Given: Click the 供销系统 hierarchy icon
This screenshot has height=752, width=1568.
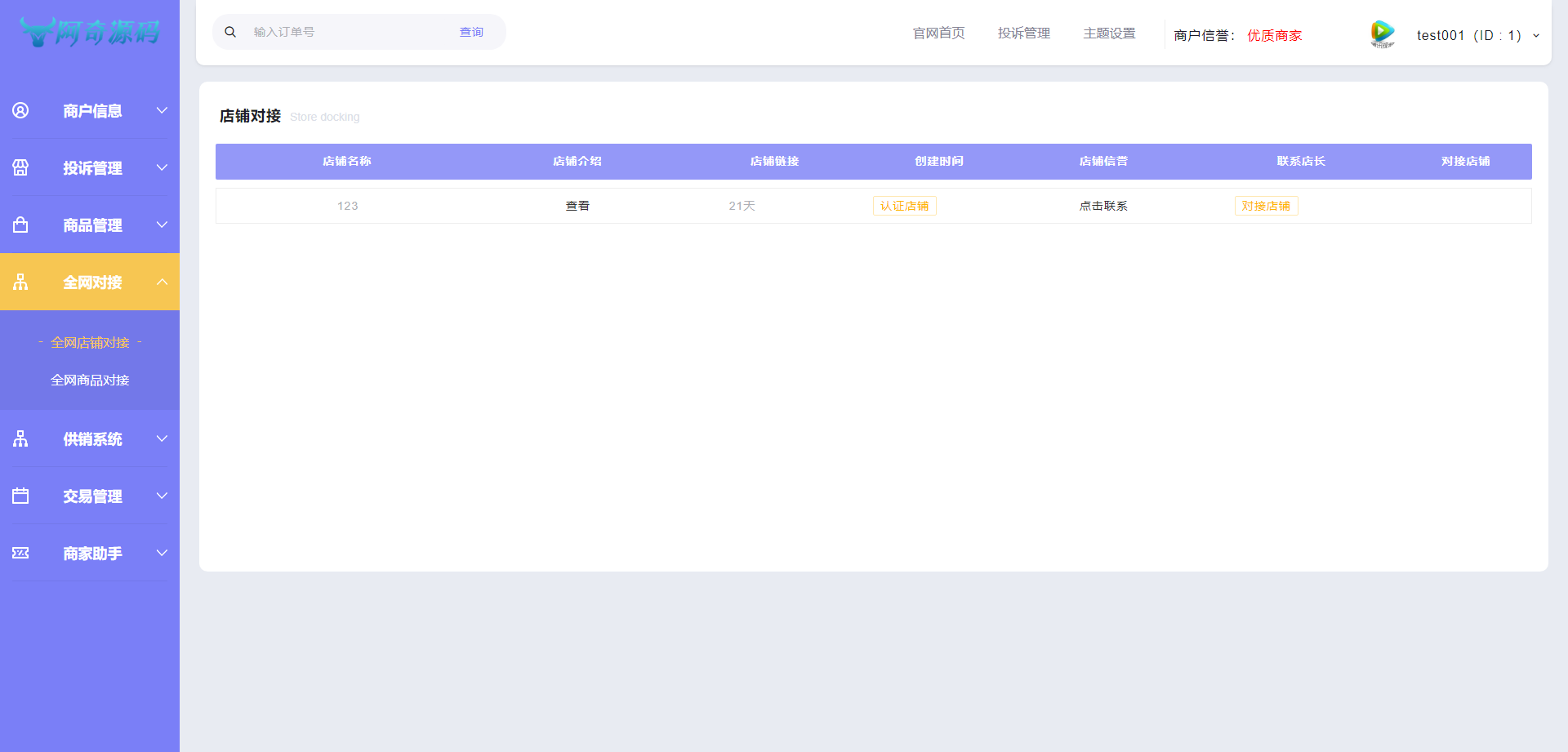Looking at the screenshot, I should click(20, 438).
